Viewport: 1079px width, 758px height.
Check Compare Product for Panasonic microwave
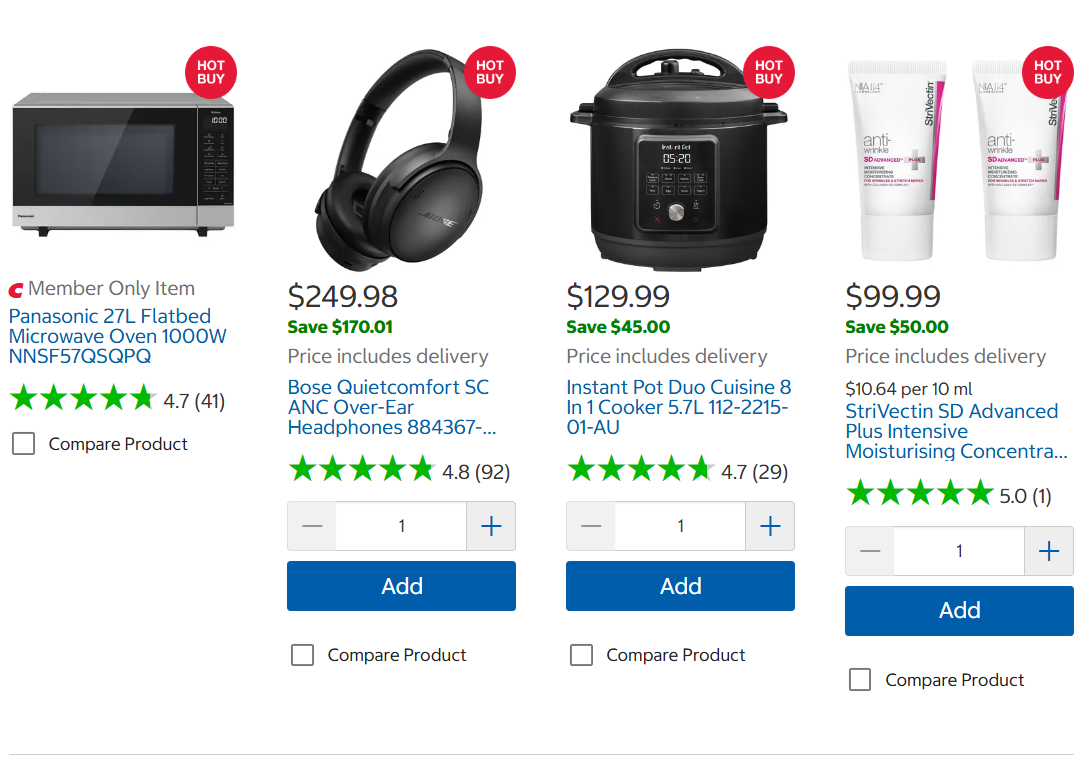pos(23,444)
